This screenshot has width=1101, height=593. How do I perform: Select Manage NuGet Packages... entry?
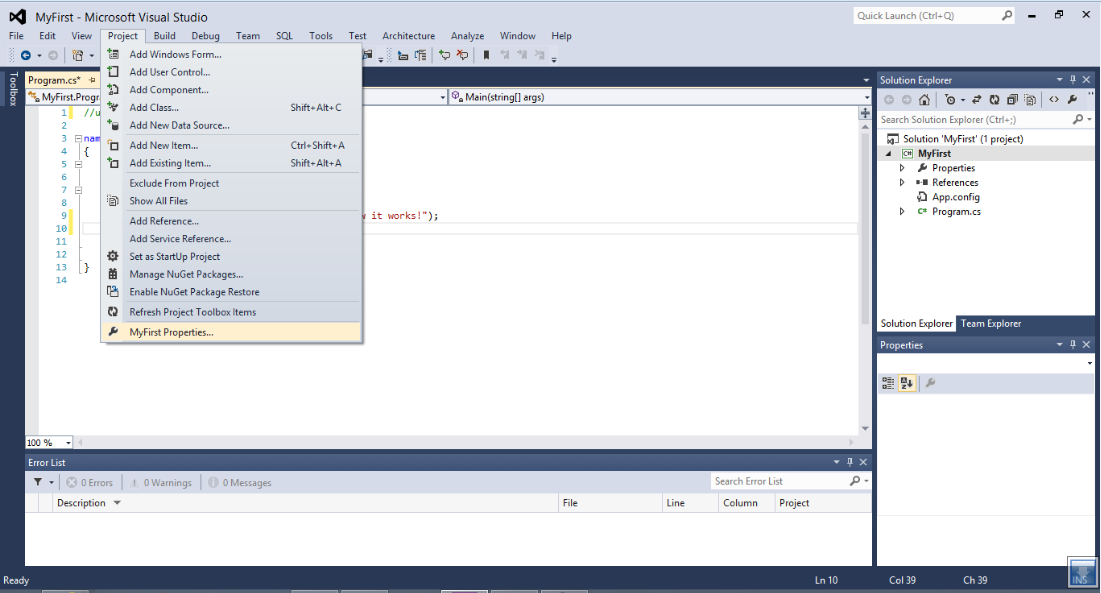232,274
